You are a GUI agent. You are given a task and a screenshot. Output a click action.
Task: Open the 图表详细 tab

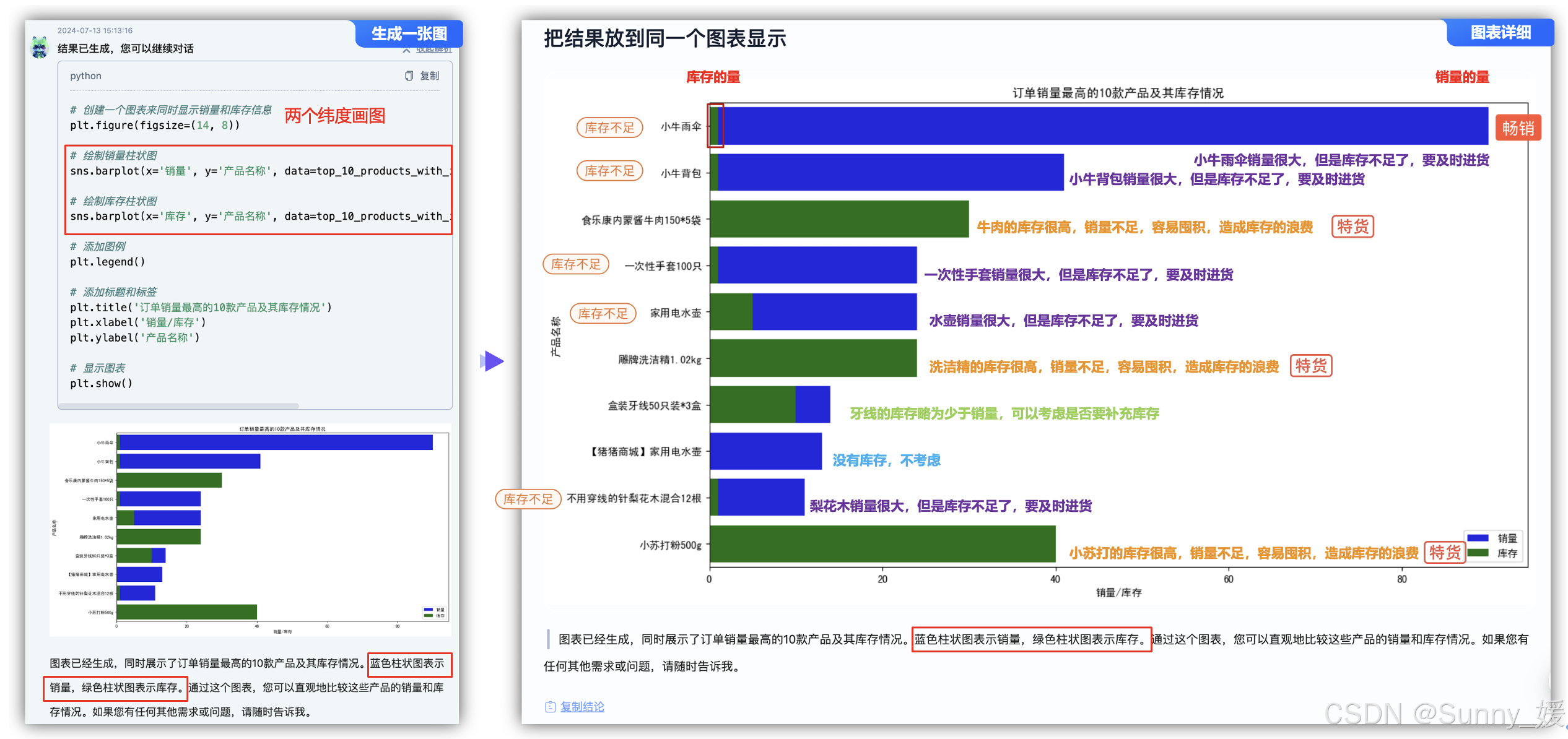point(1501,32)
